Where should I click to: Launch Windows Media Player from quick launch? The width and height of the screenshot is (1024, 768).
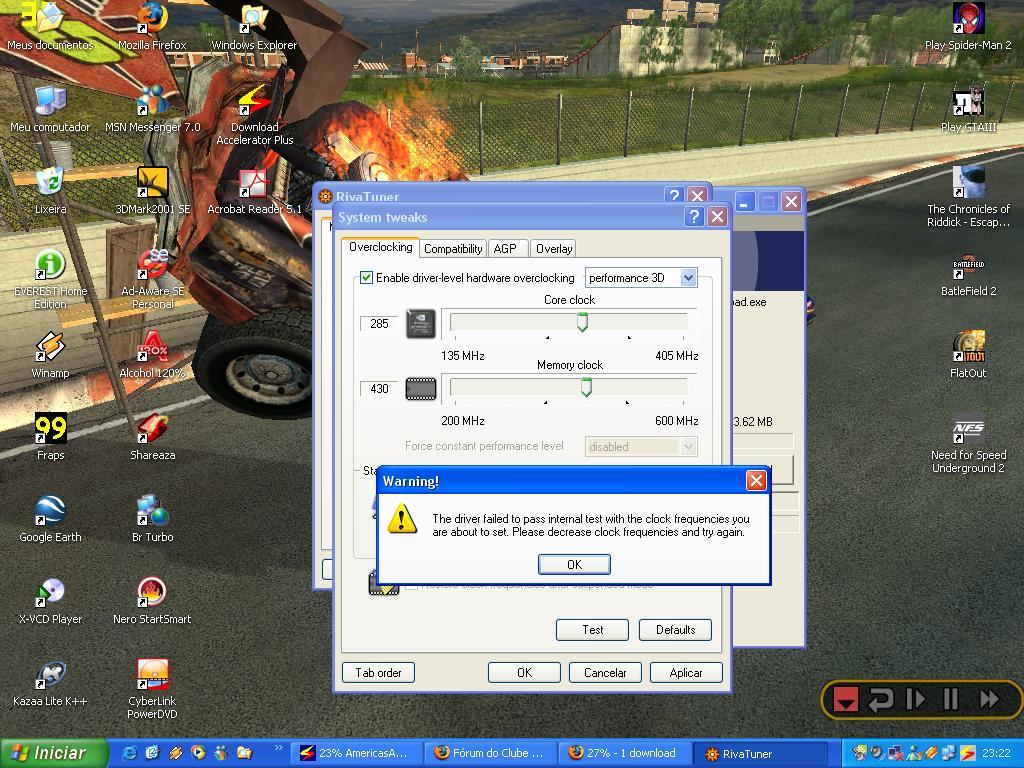[x=198, y=753]
